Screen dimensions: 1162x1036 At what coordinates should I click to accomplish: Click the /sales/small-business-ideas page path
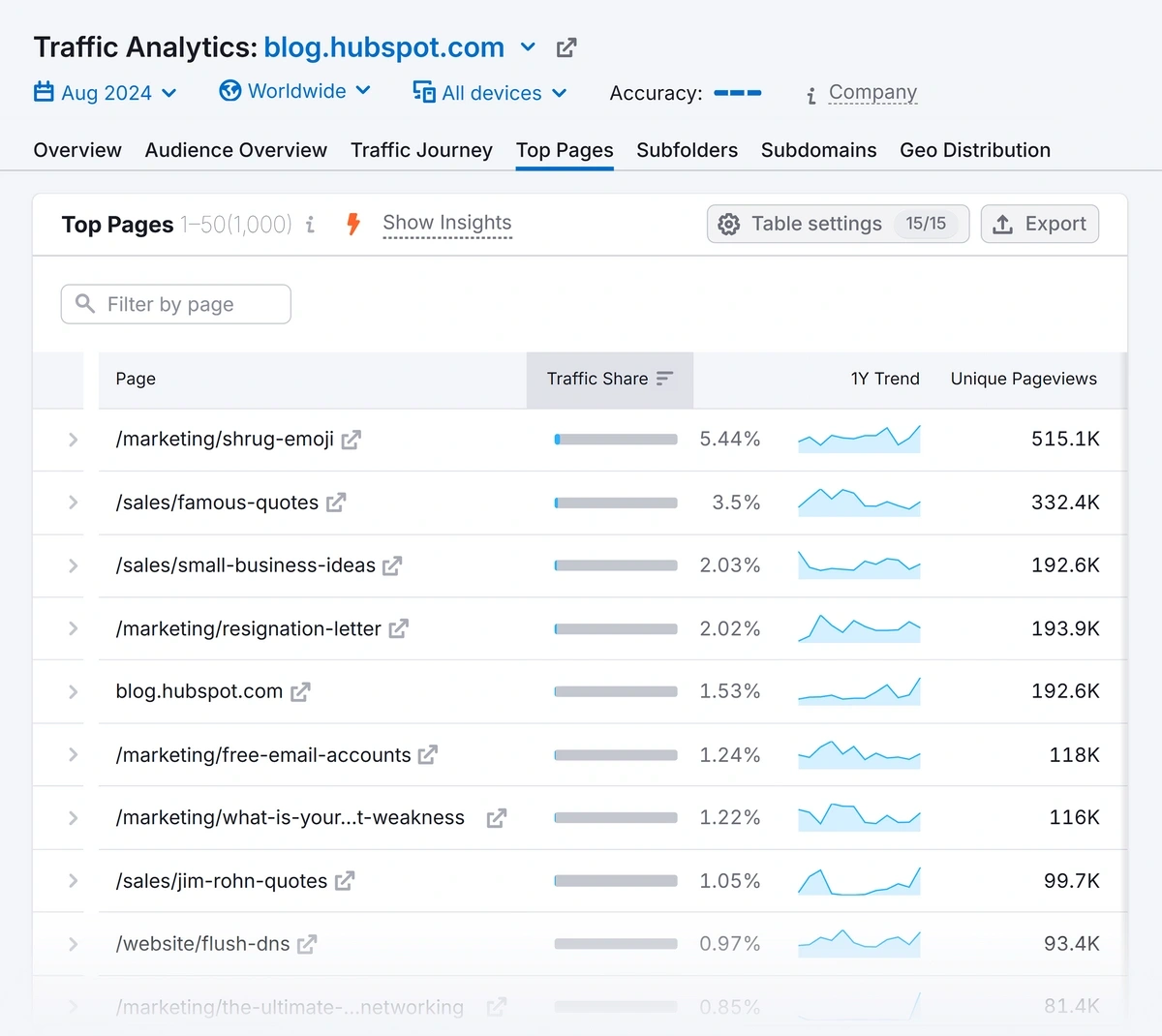[245, 565]
